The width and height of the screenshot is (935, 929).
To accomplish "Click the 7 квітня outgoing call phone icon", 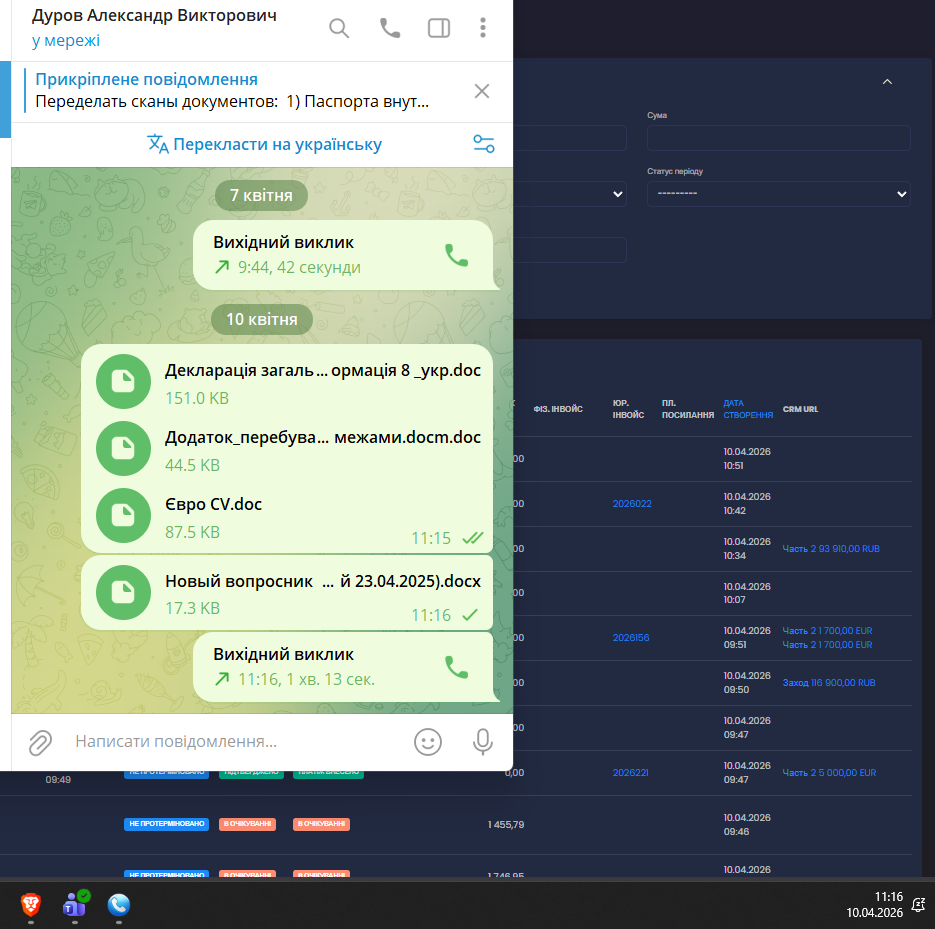I will tap(457, 255).
